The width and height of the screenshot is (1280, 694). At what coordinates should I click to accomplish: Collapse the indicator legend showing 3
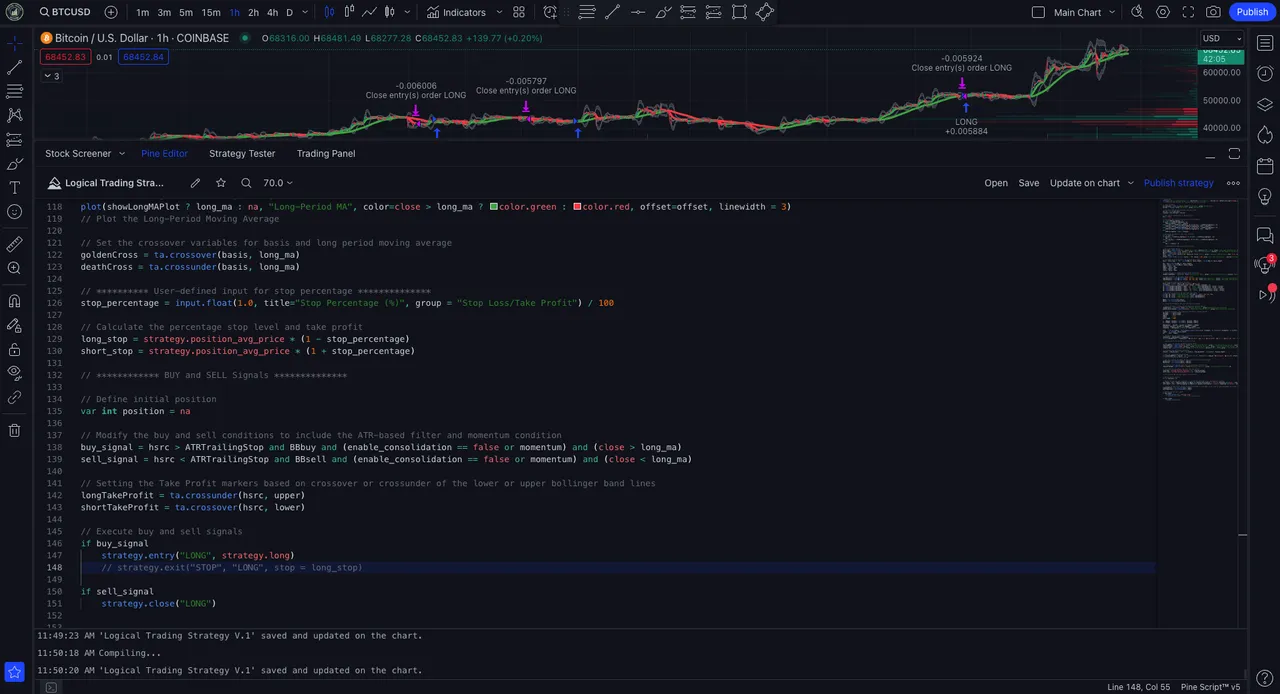point(51,76)
